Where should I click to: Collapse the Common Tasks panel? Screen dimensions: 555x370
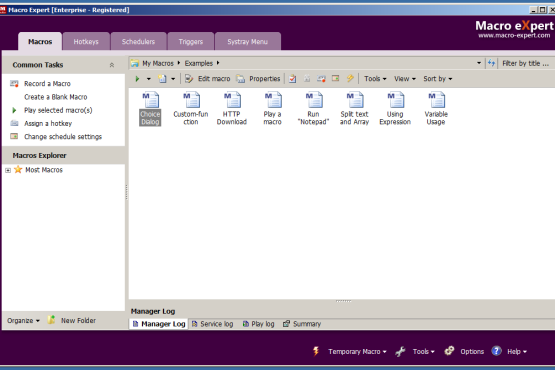pyautogui.click(x=112, y=65)
